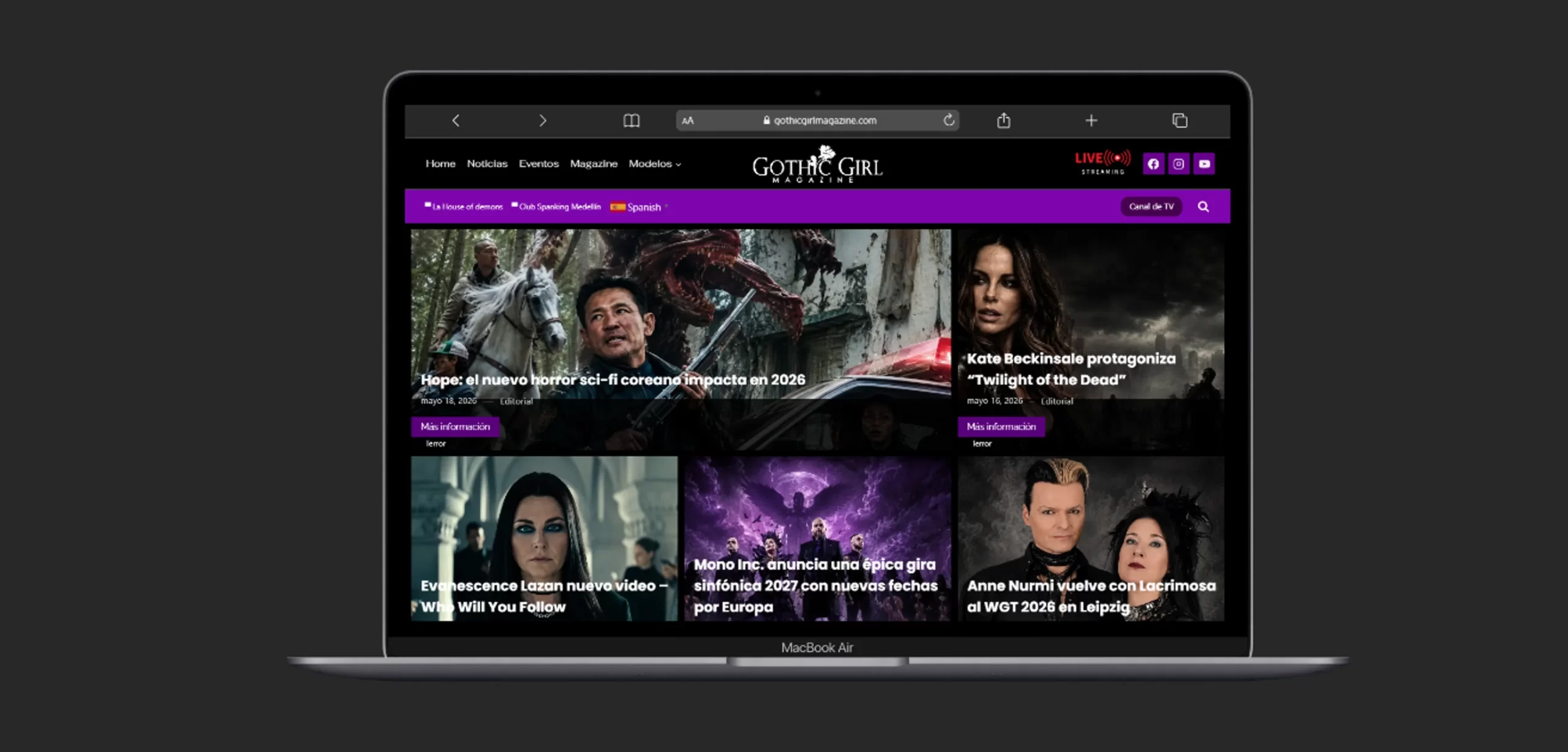Expand the Modelos dropdown menu
Viewport: 1568px width, 752px height.
pyautogui.click(x=654, y=164)
